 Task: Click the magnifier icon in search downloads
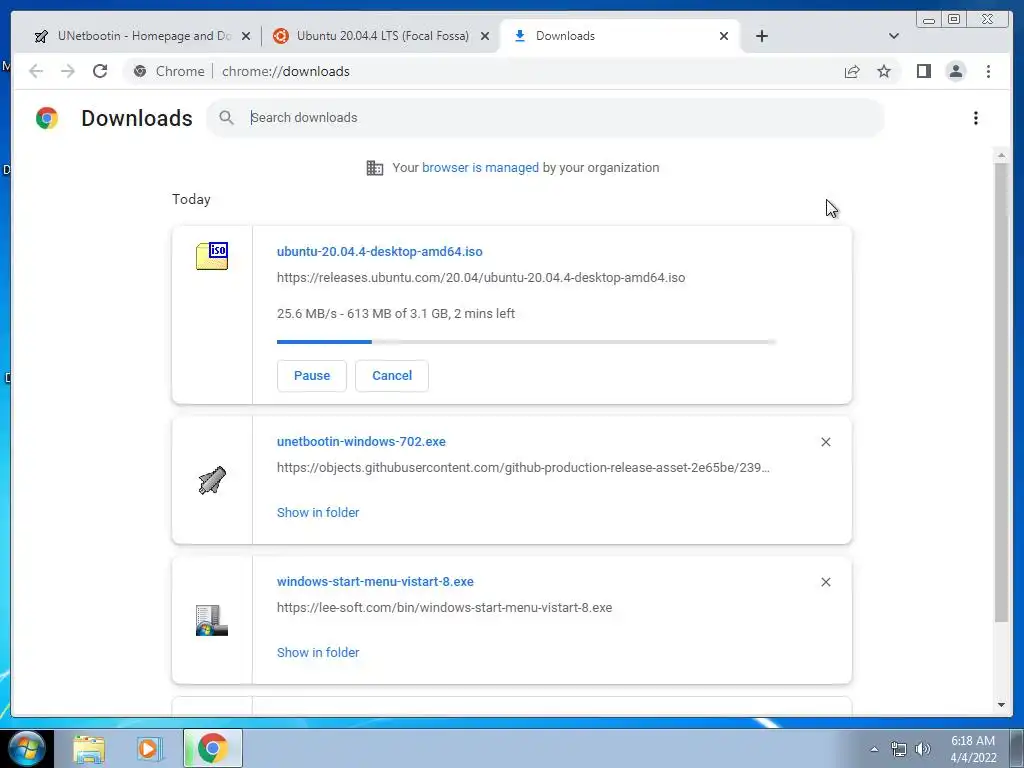tap(227, 118)
